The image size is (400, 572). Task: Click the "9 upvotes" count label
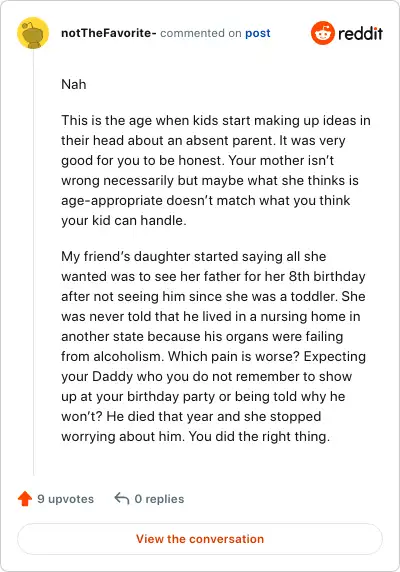[66, 499]
